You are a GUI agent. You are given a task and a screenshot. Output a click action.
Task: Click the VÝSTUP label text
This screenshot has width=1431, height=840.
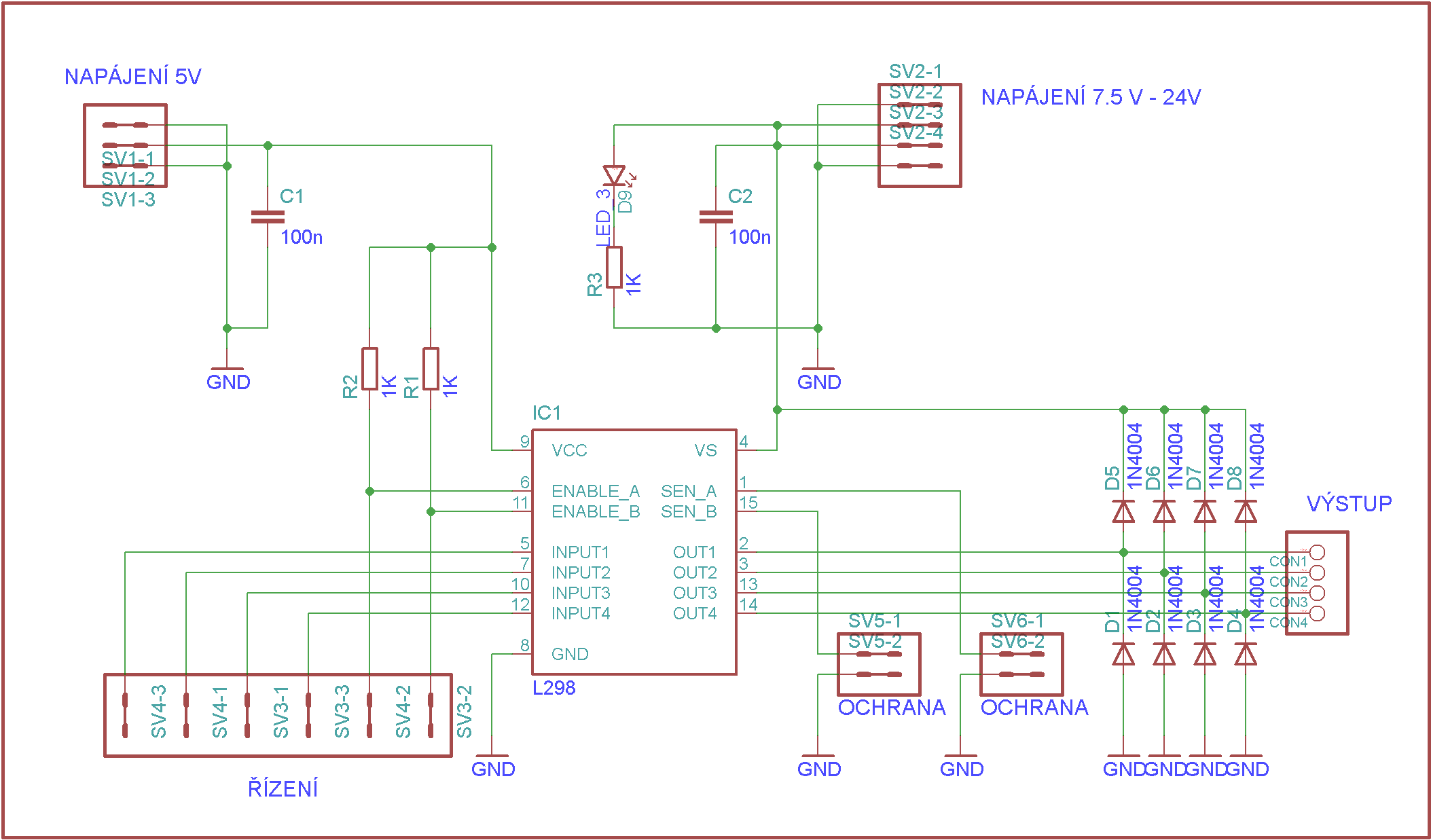point(1349,504)
